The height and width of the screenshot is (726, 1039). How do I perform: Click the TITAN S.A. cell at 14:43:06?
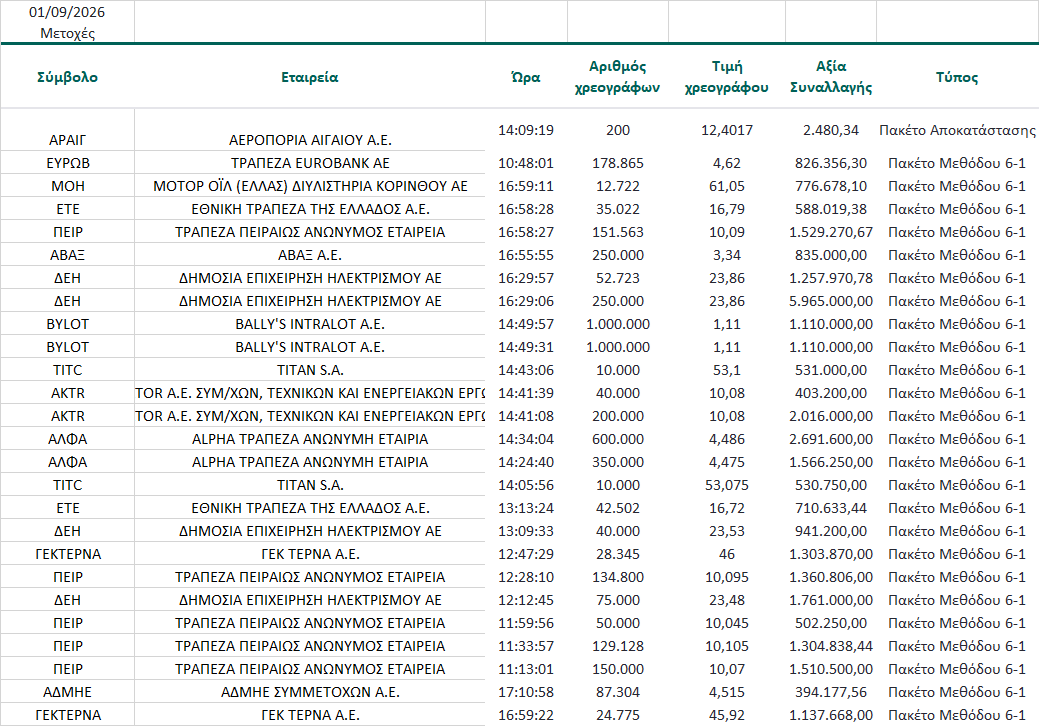310,370
